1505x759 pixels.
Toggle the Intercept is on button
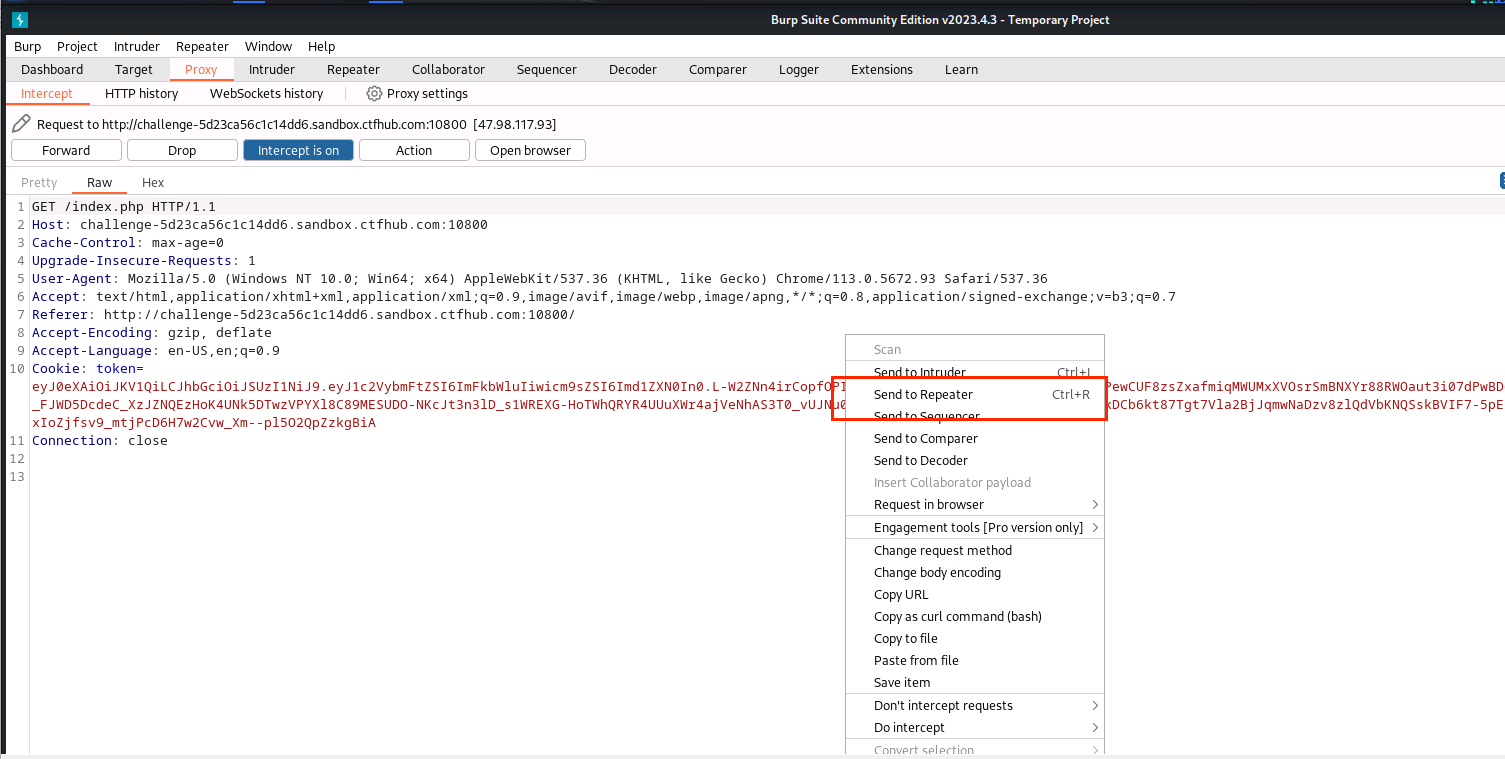point(298,150)
